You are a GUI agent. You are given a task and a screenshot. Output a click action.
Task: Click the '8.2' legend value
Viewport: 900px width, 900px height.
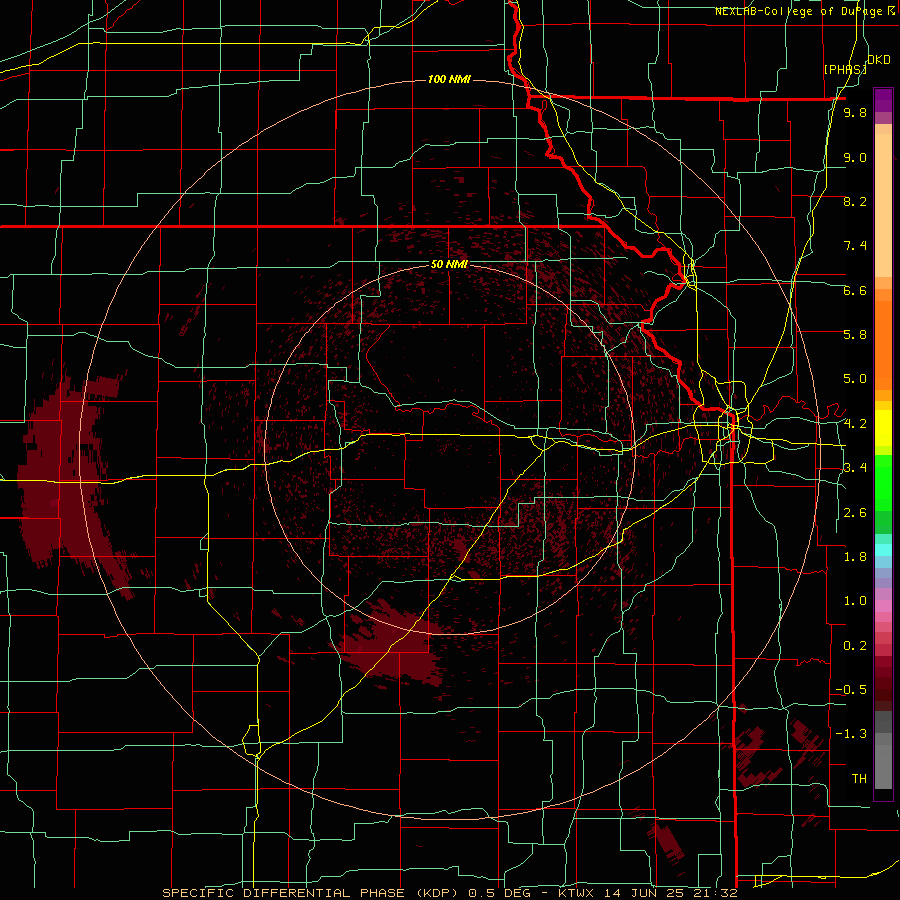tap(855, 201)
